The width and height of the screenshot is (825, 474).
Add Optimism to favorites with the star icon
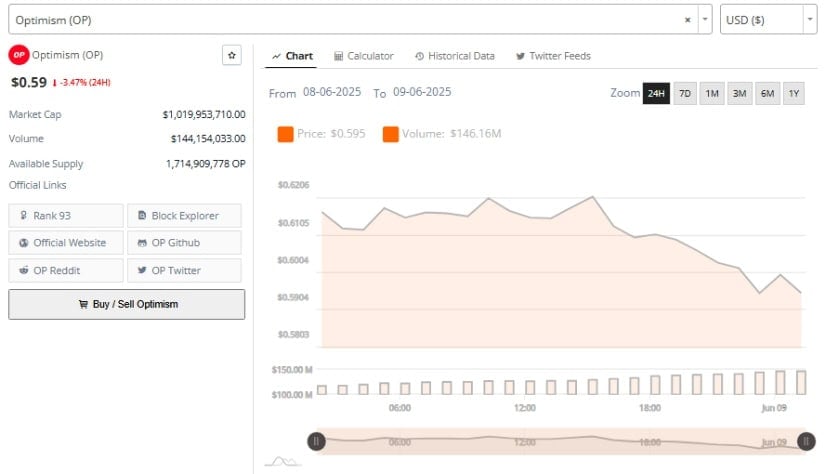(x=232, y=55)
